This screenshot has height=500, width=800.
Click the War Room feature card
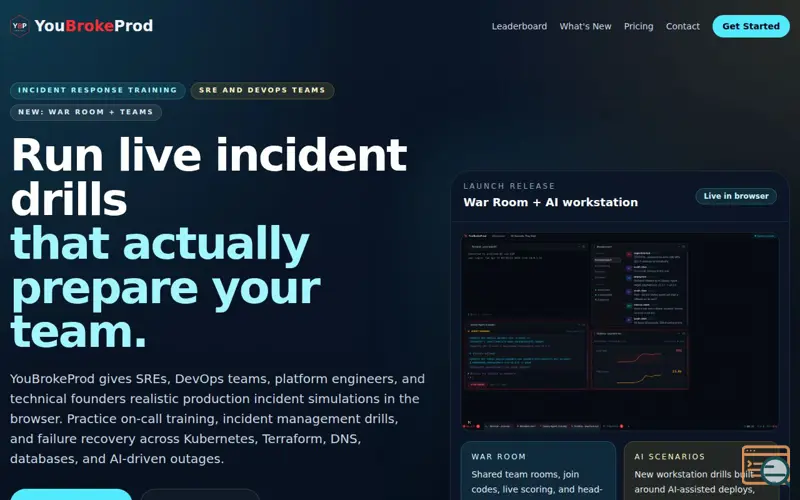[538, 471]
